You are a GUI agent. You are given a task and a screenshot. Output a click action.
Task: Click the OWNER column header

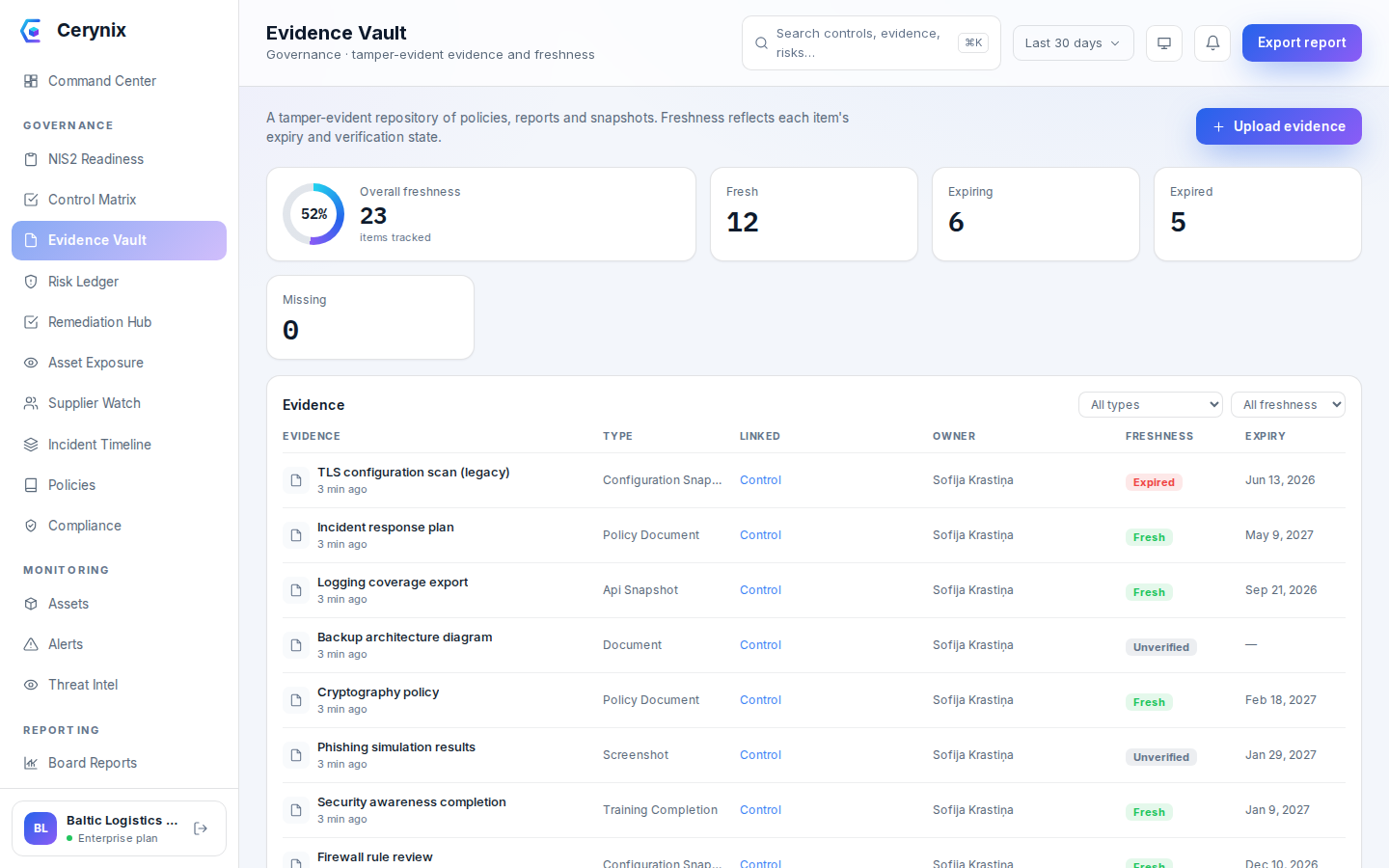(x=954, y=436)
